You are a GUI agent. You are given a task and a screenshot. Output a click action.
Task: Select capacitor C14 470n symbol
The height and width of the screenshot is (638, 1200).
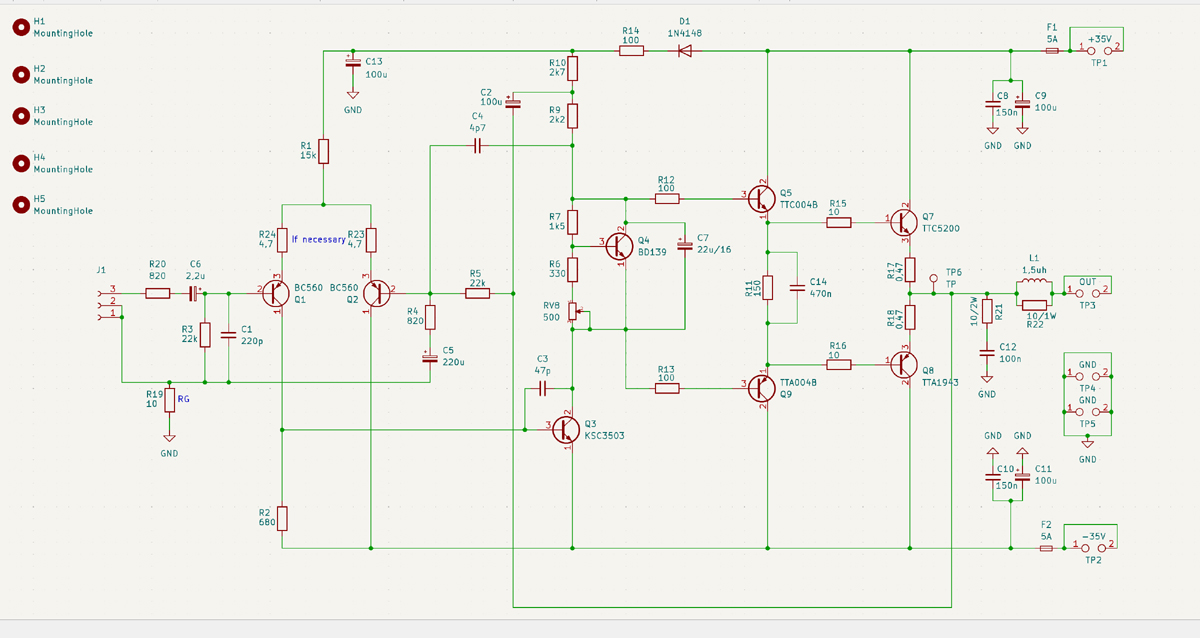point(797,288)
